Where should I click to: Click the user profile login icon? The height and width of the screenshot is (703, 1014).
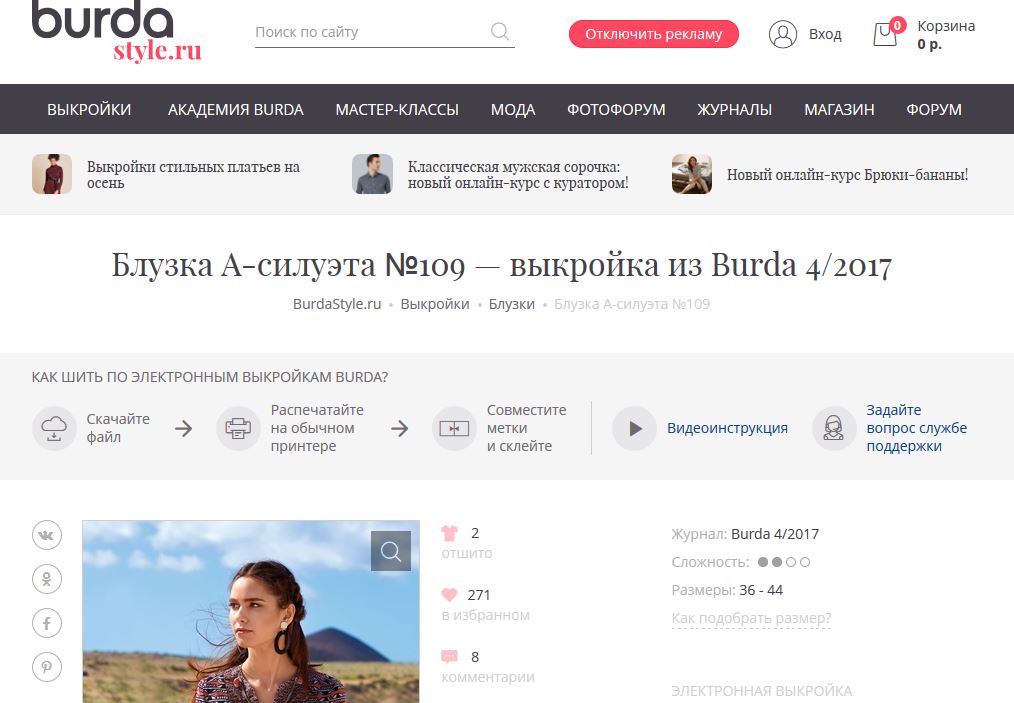782,34
